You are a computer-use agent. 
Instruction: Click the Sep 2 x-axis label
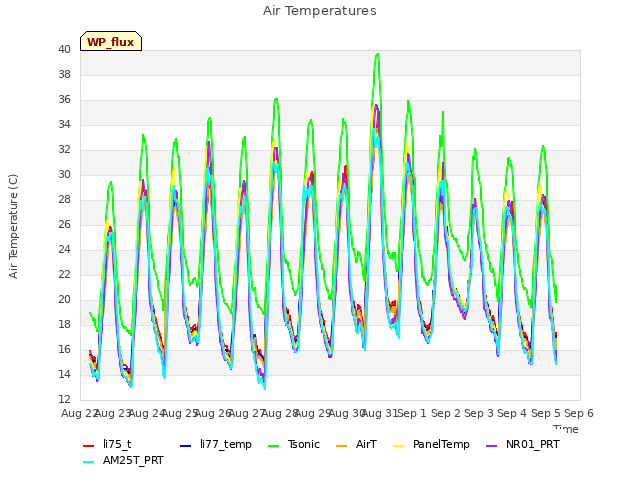pyautogui.click(x=446, y=413)
